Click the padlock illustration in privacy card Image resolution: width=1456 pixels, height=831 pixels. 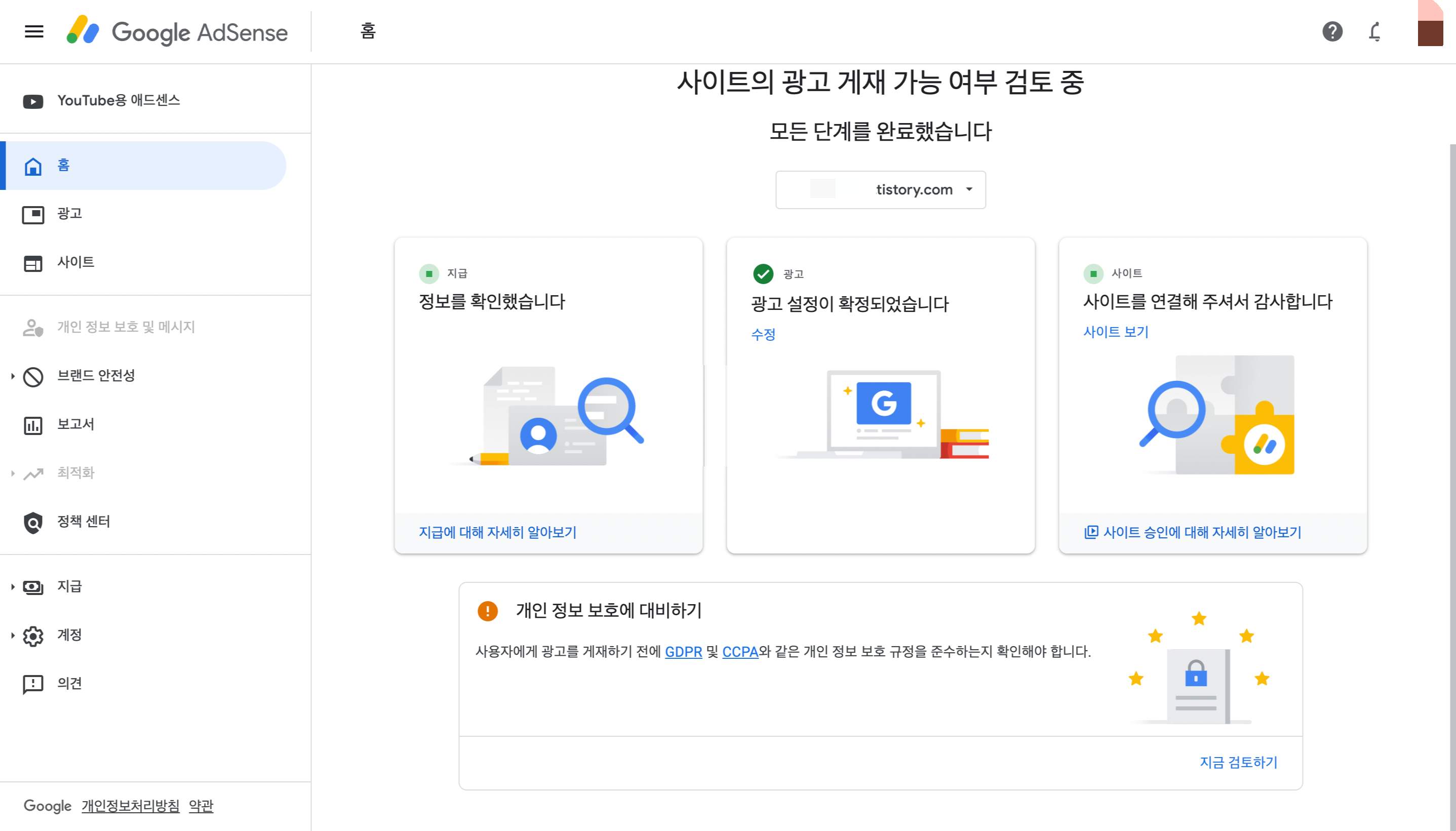[1199, 668]
